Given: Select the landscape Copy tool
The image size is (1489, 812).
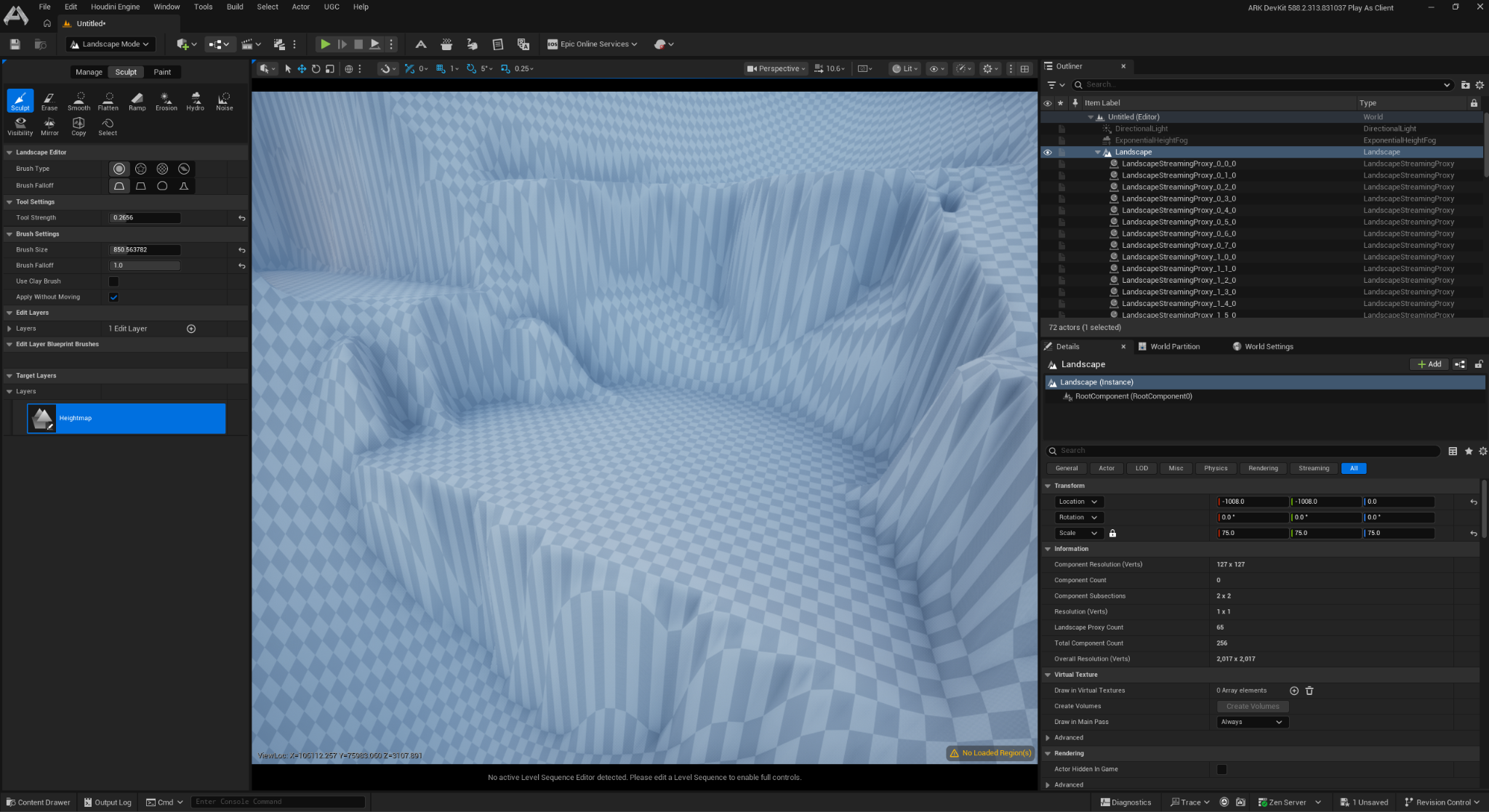Looking at the screenshot, I should 79,126.
